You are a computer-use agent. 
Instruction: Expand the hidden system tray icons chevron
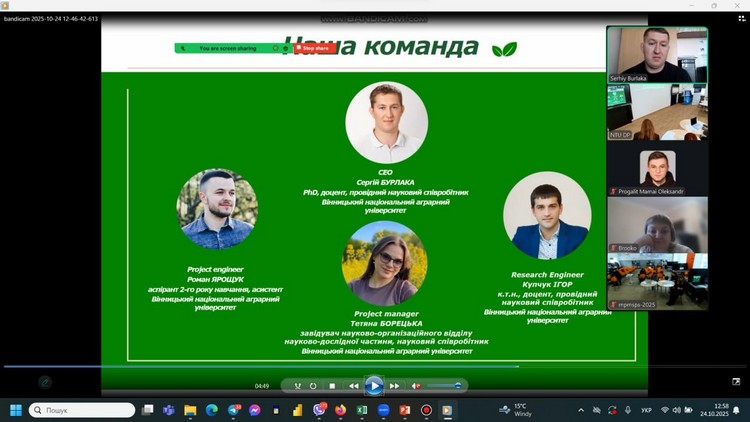point(581,410)
